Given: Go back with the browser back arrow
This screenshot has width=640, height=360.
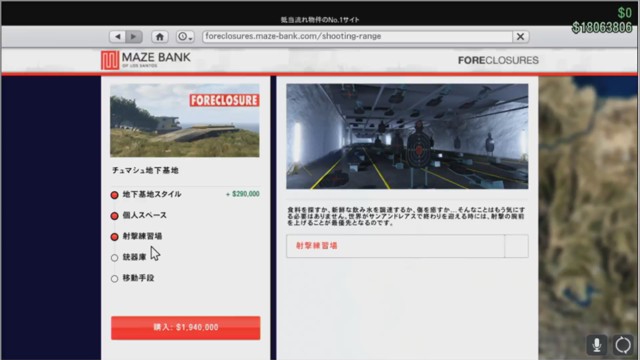Looking at the screenshot, I should point(118,37).
